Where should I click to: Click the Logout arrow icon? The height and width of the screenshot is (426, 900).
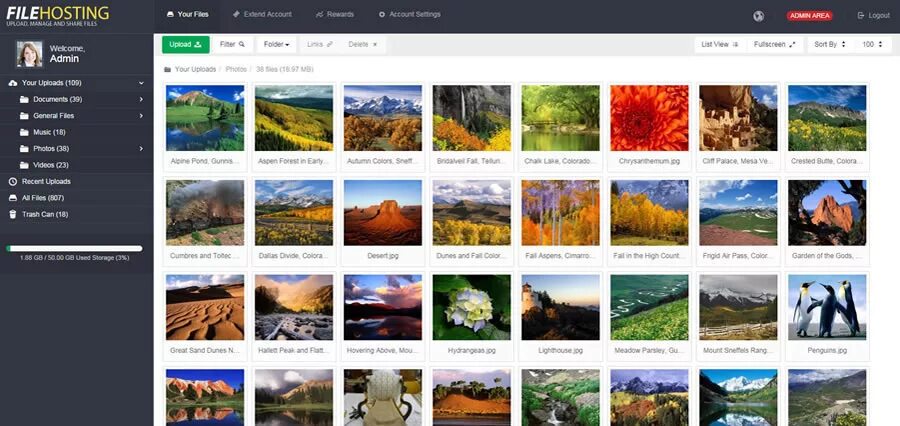pos(860,16)
